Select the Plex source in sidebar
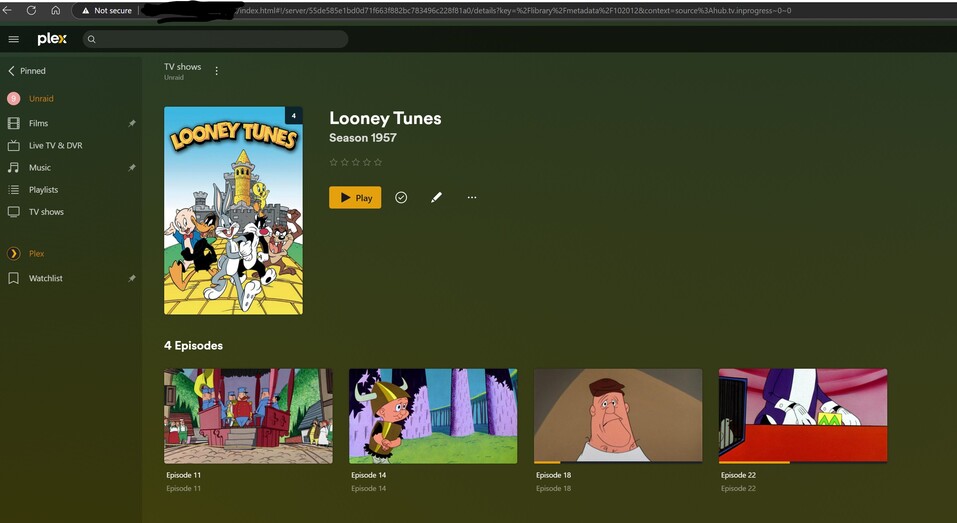This screenshot has height=523, width=957. 37,253
